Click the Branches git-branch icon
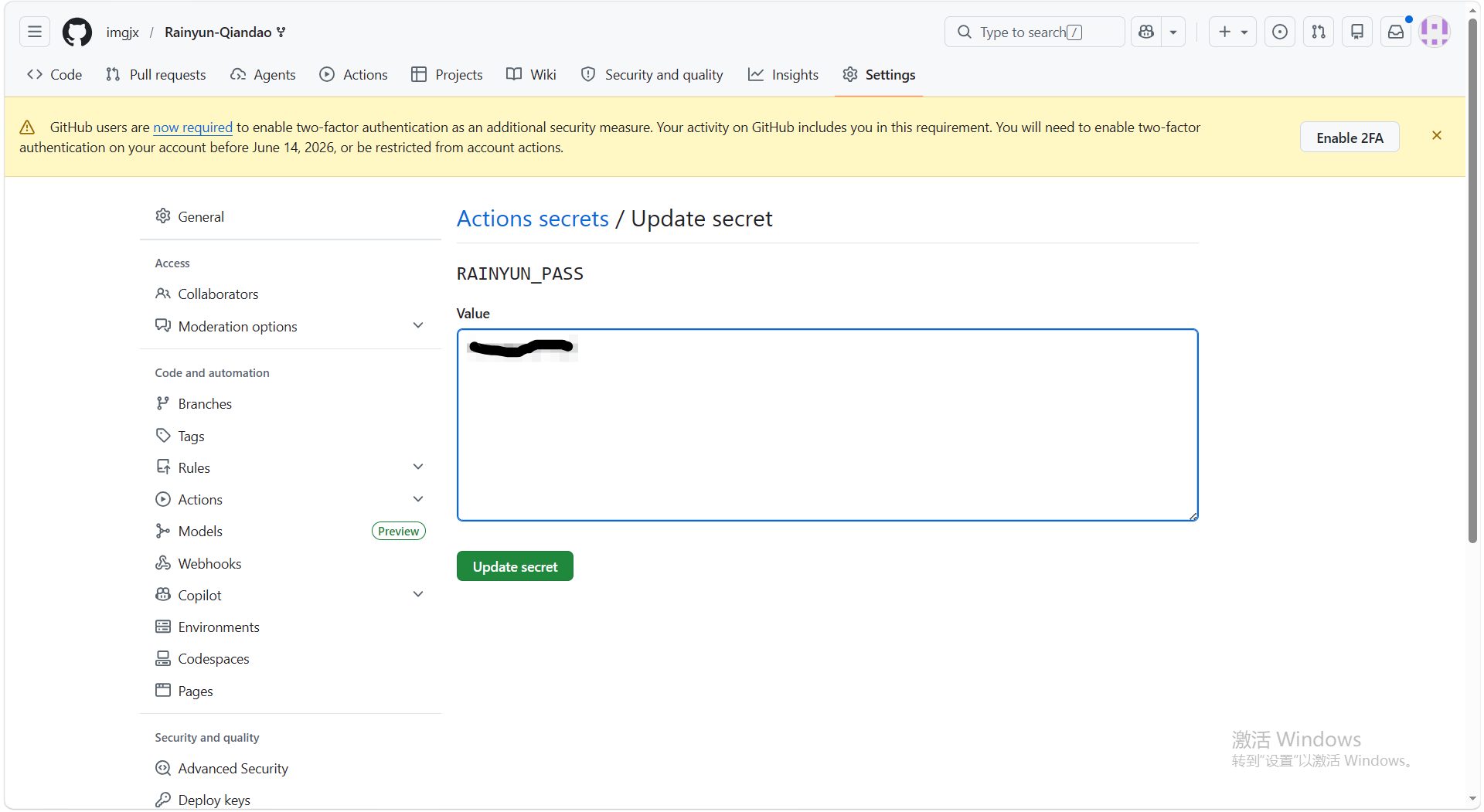The width and height of the screenshot is (1484, 812). tap(162, 403)
